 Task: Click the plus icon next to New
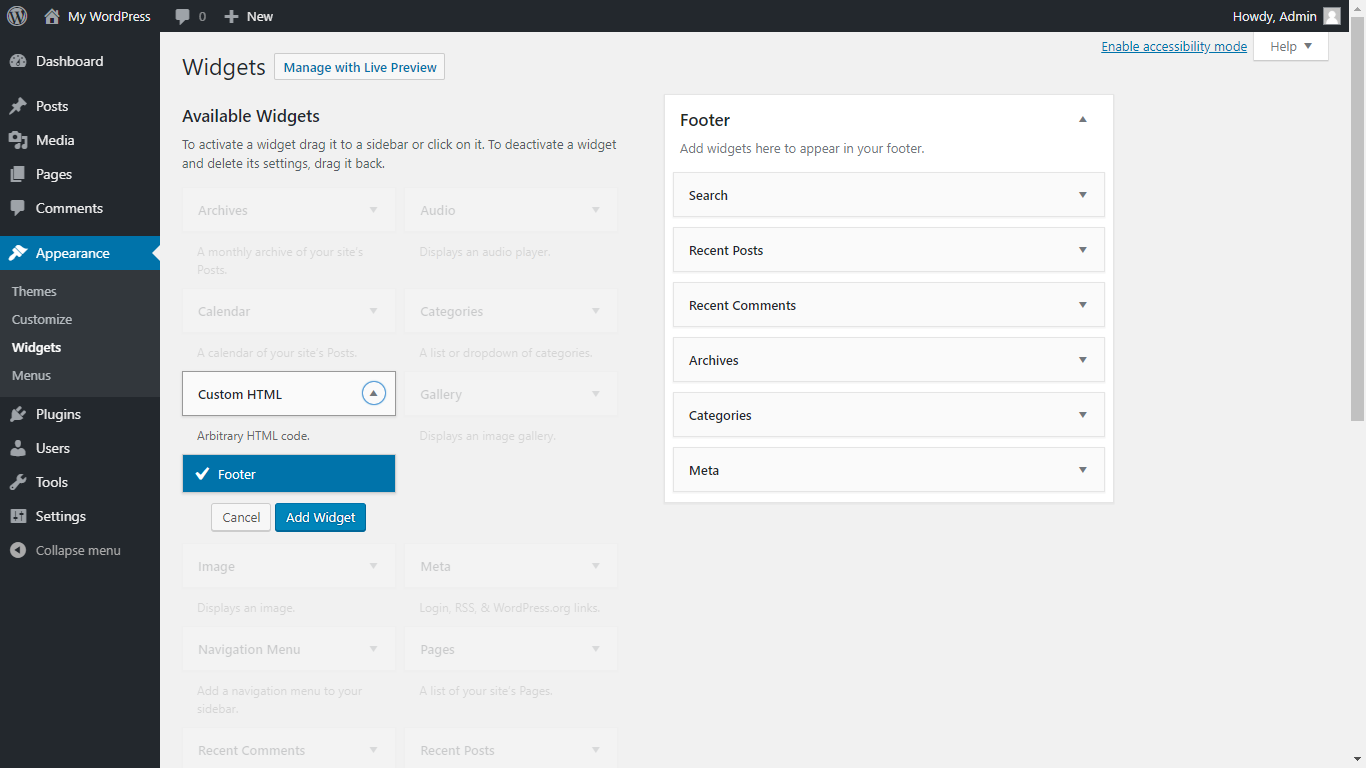coord(231,16)
